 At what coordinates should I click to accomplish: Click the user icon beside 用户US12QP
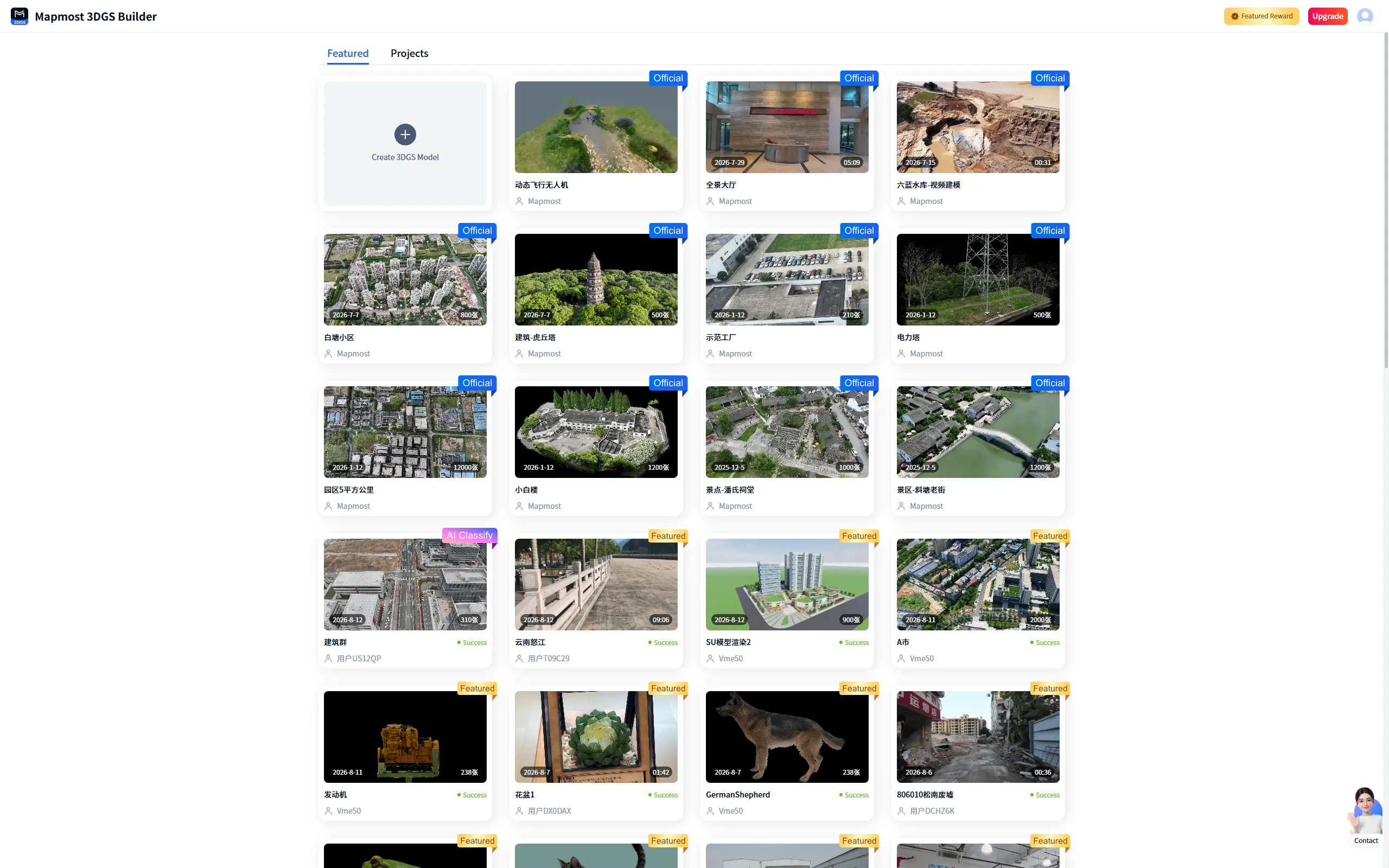point(328,659)
